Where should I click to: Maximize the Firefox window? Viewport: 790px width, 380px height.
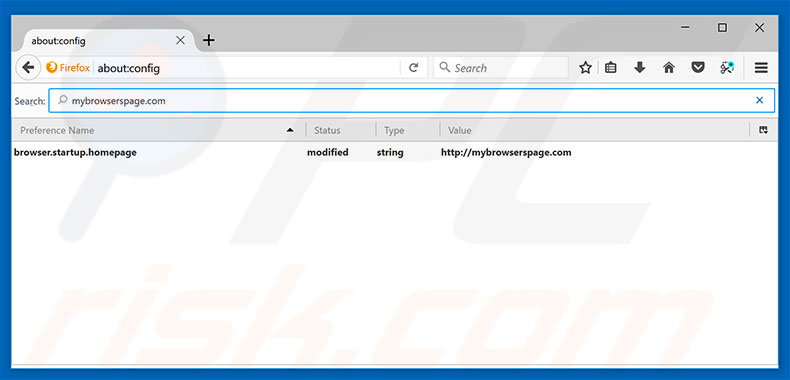[x=722, y=28]
